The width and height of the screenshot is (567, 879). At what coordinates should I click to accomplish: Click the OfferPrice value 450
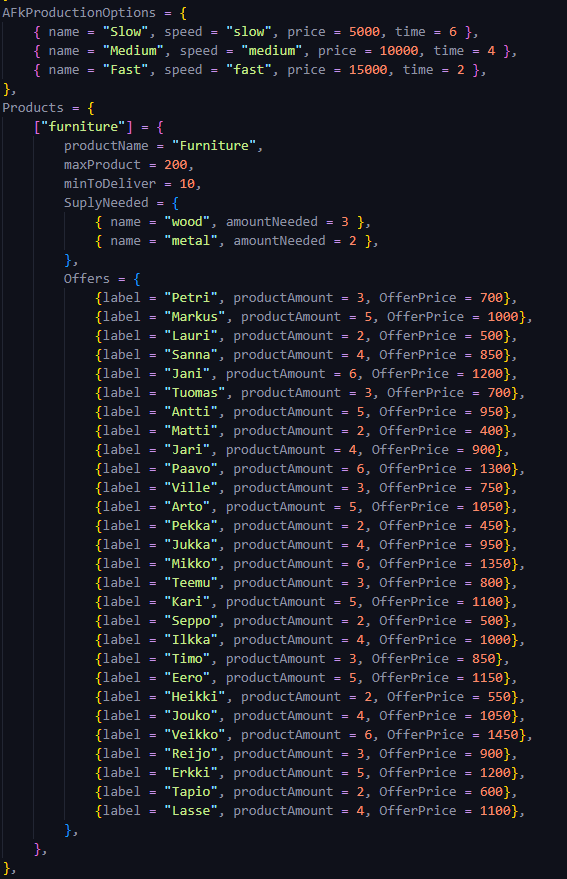[491, 526]
